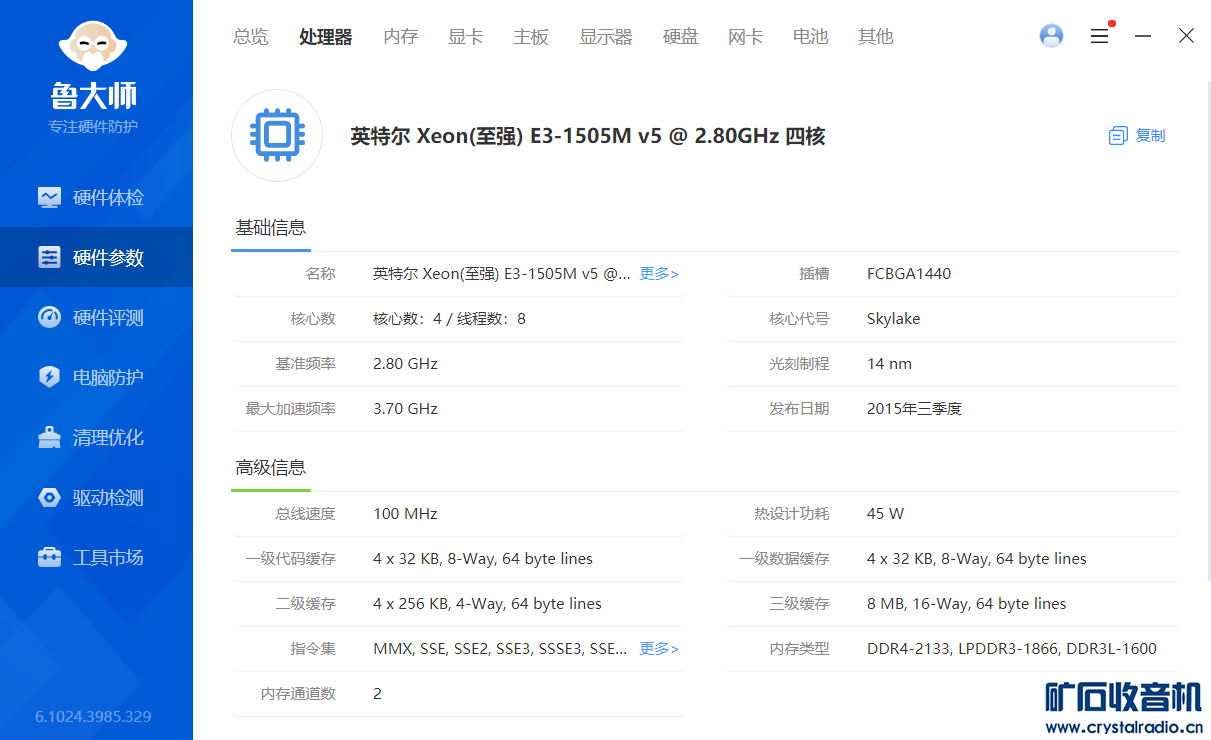Click the large blue CPU chip icon
1211x740 pixels.
coord(277,136)
